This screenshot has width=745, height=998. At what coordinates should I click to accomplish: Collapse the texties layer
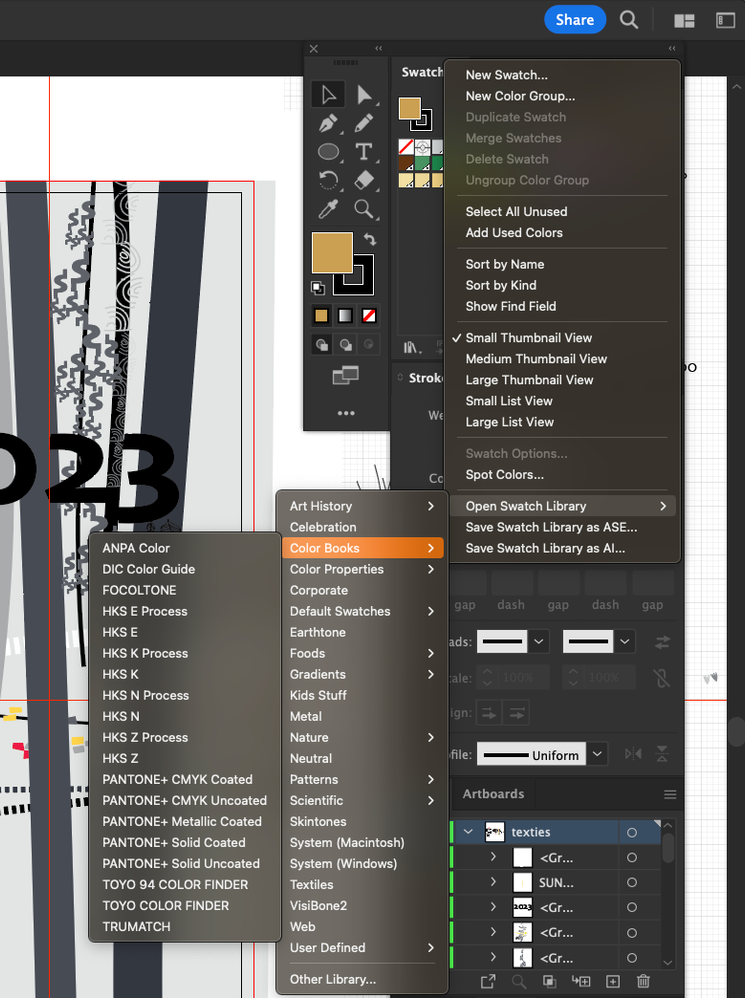coord(468,832)
